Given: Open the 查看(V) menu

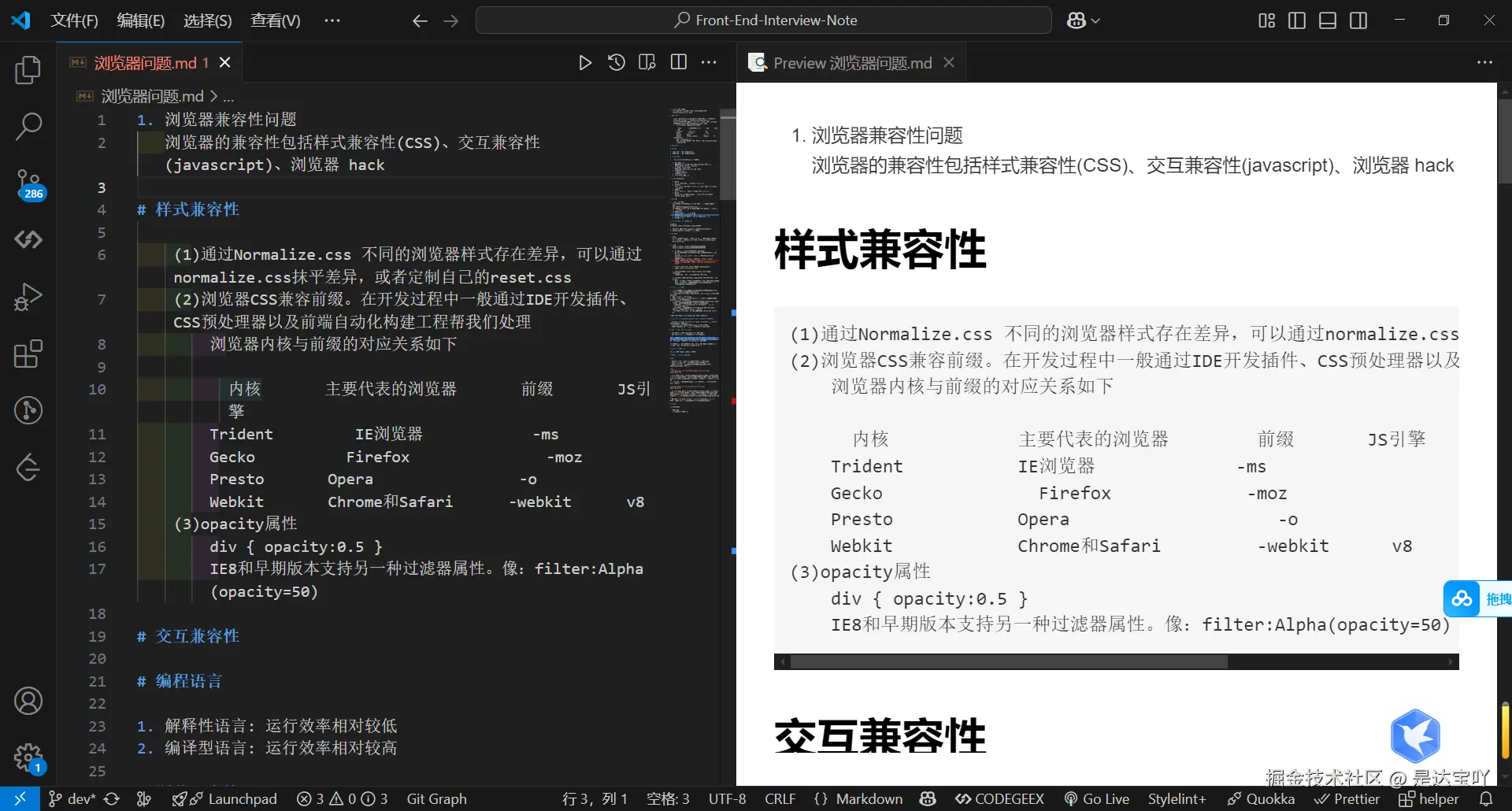Looking at the screenshot, I should [x=275, y=20].
